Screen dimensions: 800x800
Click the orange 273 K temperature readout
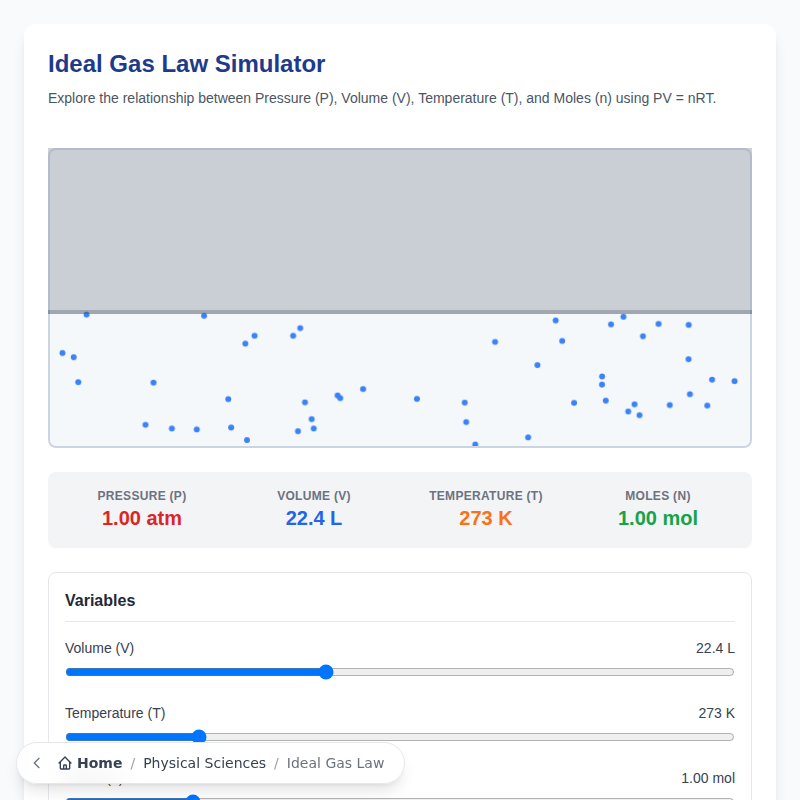click(486, 518)
